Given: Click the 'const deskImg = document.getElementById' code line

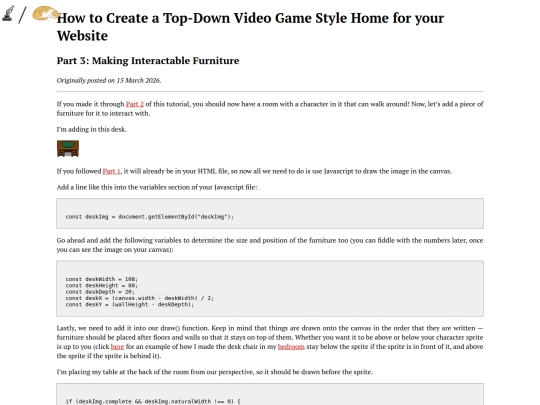Looking at the screenshot, I should [x=149, y=217].
